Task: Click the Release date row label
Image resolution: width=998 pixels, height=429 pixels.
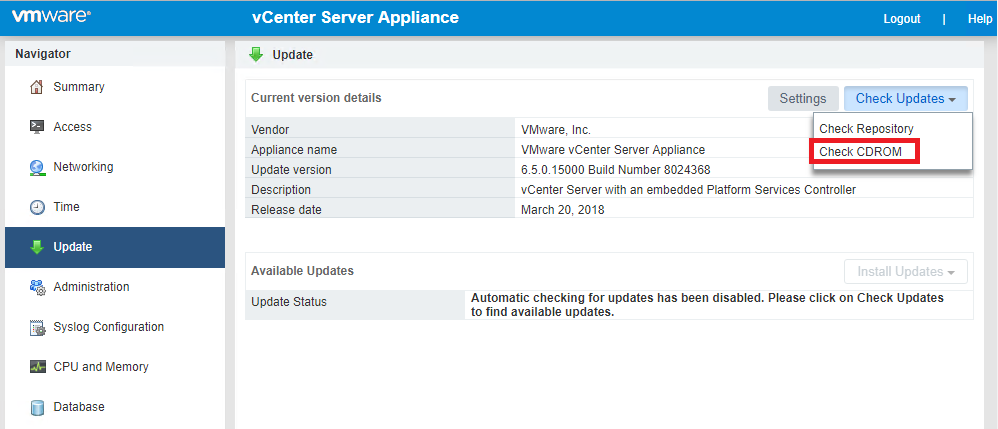Action: point(286,210)
